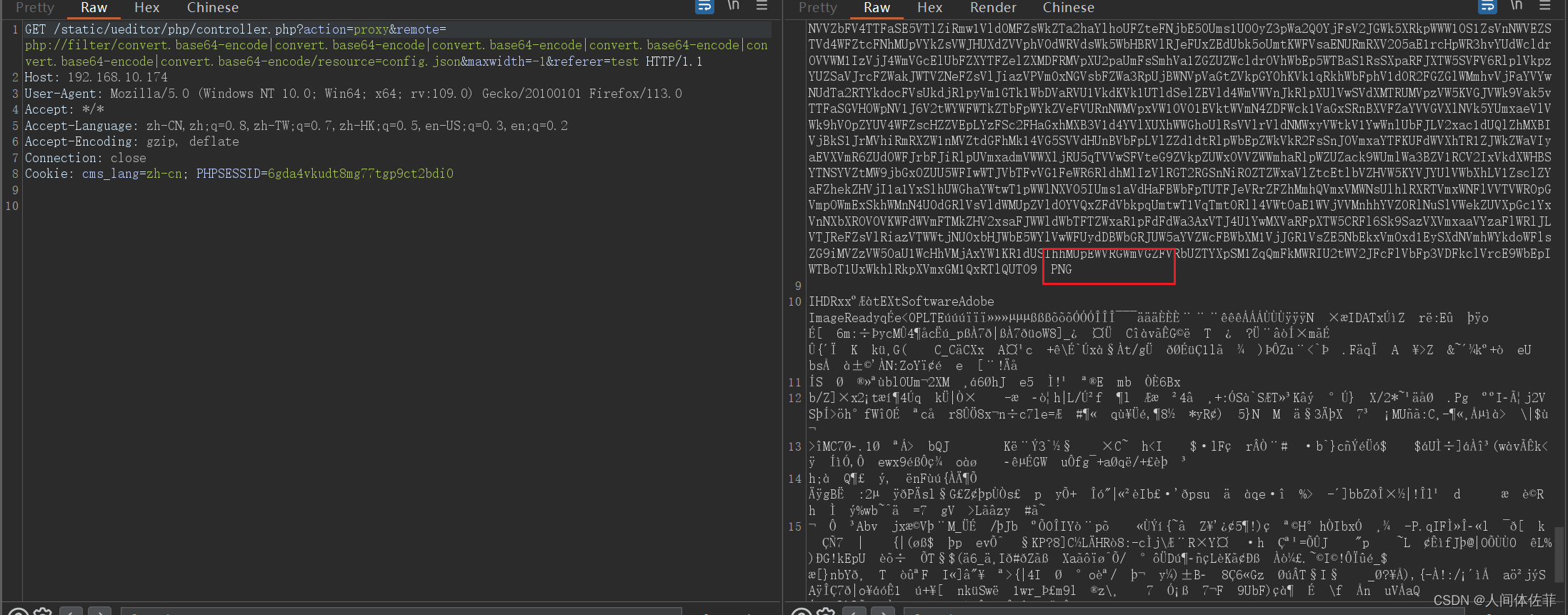This screenshot has width=1568, height=615.
Task: Click the ImageReadyq response text line
Action: pyautogui.click(x=1148, y=318)
